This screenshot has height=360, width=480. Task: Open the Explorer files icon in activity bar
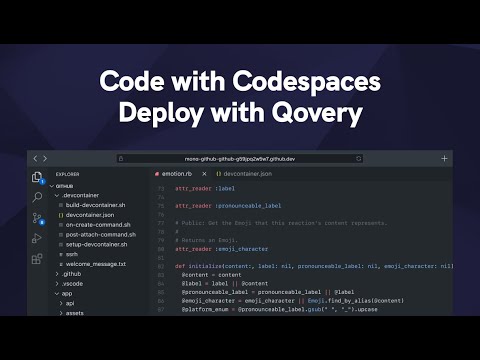(37, 177)
